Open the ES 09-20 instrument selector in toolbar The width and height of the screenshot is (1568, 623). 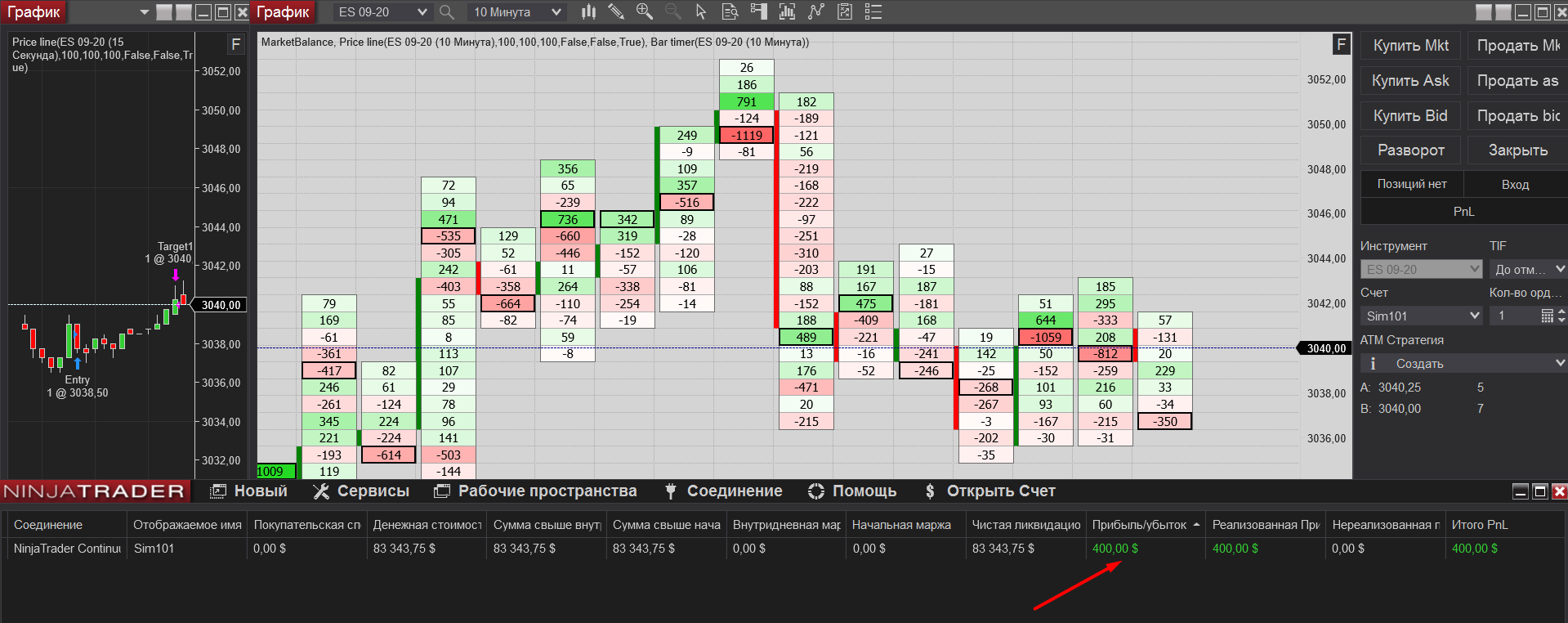click(382, 12)
